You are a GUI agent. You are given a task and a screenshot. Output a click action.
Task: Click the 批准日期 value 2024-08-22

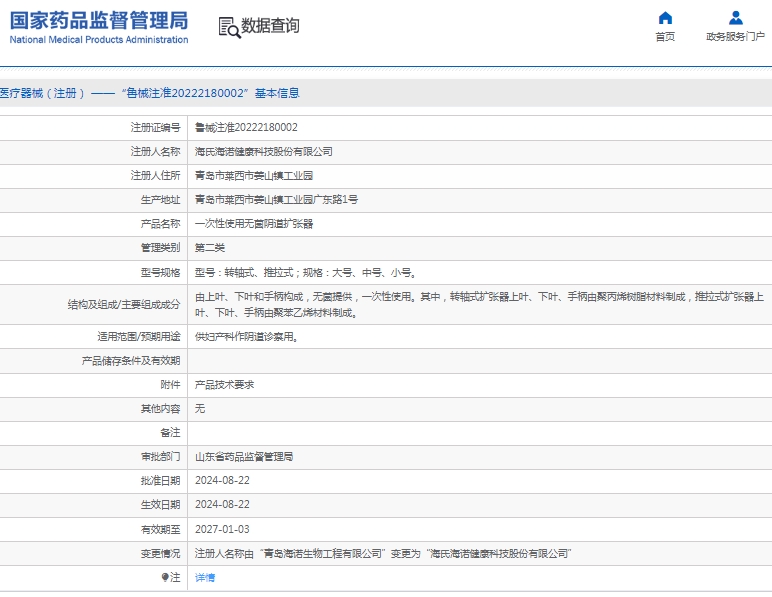(x=222, y=480)
